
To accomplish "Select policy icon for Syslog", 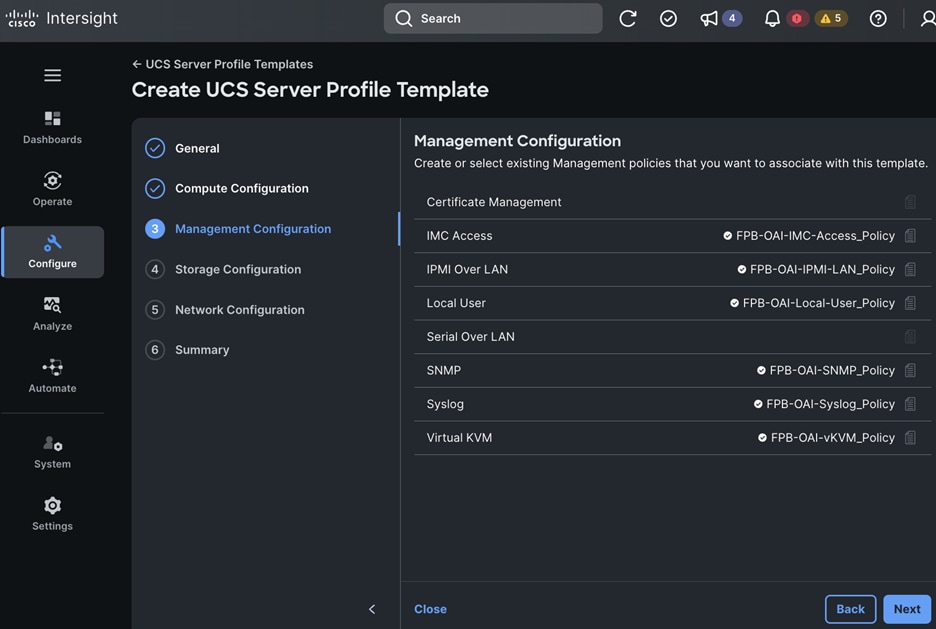I will (910, 404).
